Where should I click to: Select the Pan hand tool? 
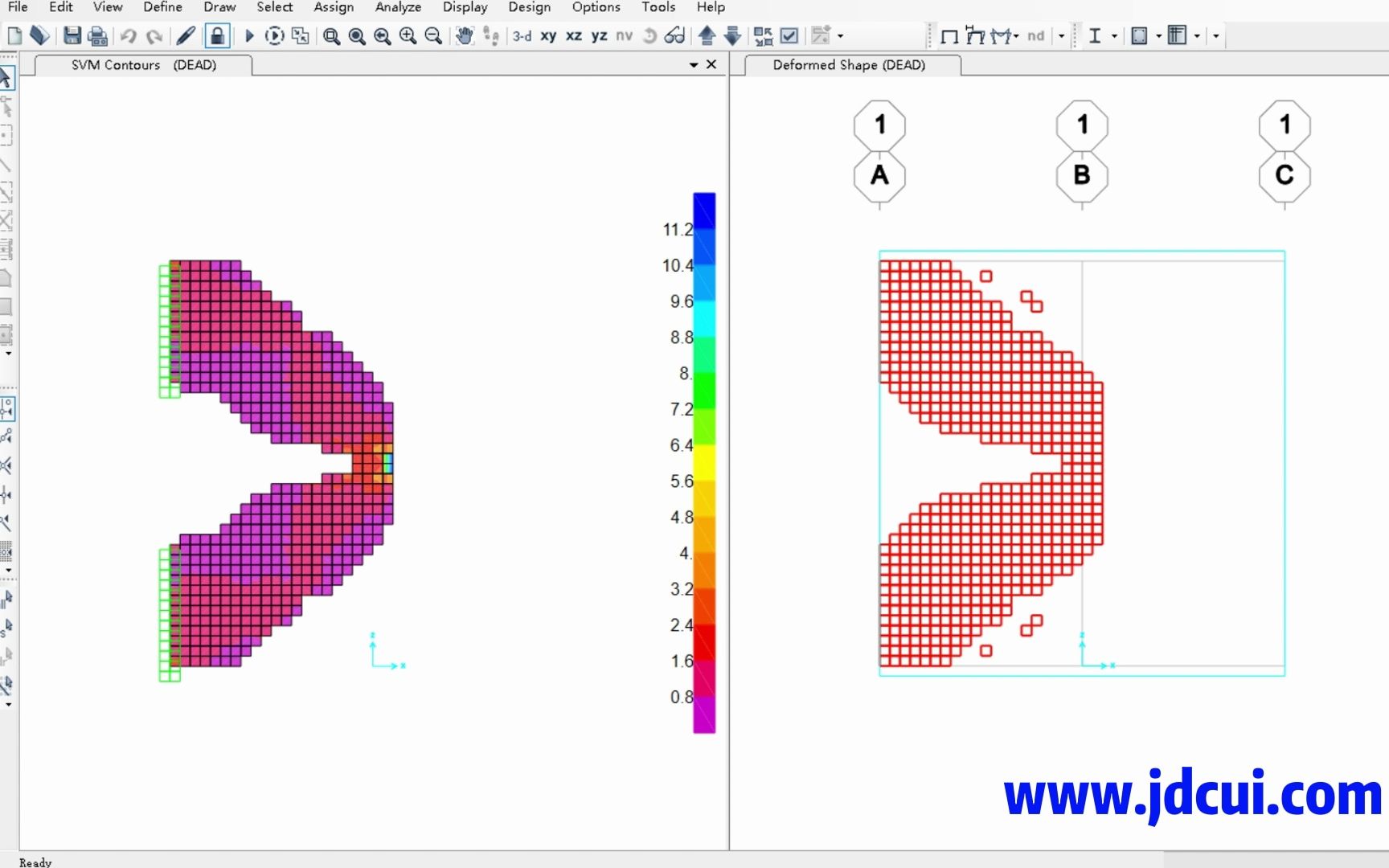click(464, 35)
